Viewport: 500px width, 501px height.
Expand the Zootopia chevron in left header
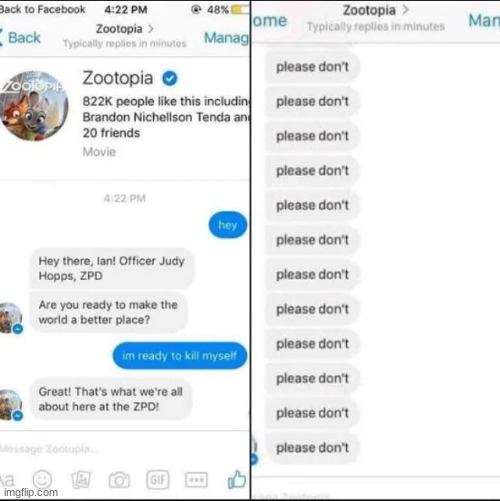tap(151, 29)
